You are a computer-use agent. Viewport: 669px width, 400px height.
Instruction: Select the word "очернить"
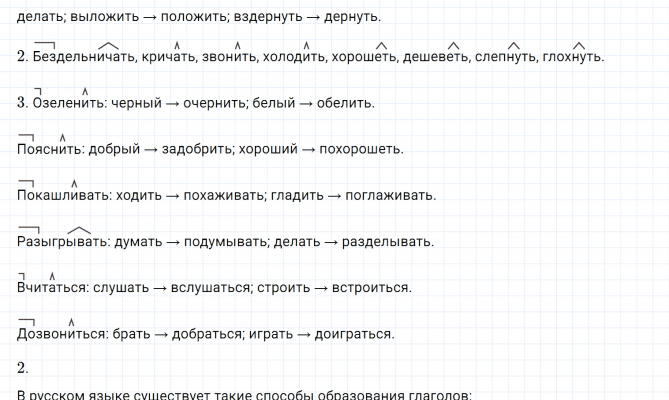[x=213, y=103]
